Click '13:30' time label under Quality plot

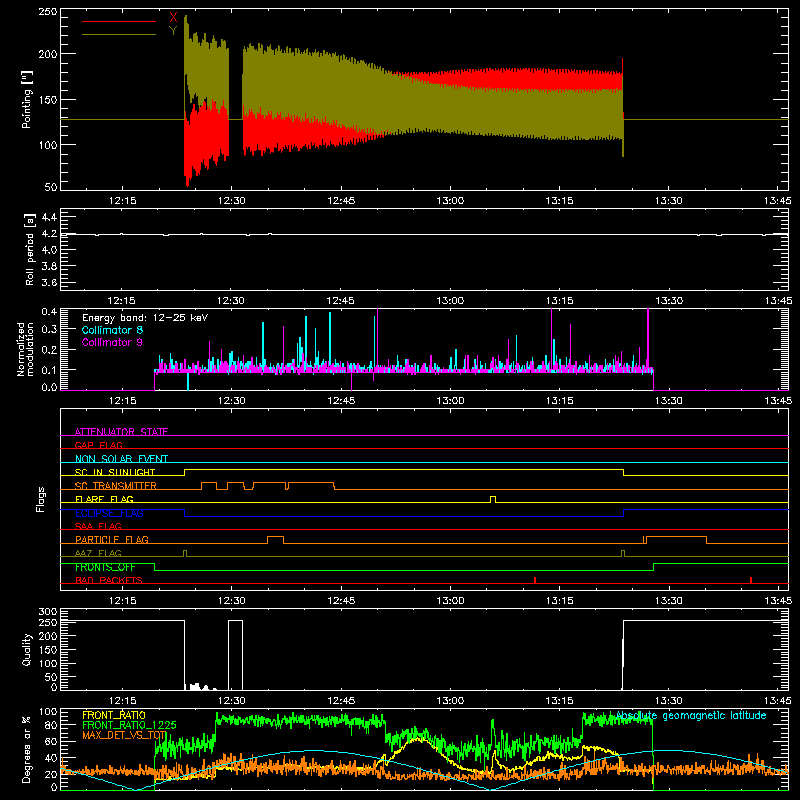[x=668, y=701]
